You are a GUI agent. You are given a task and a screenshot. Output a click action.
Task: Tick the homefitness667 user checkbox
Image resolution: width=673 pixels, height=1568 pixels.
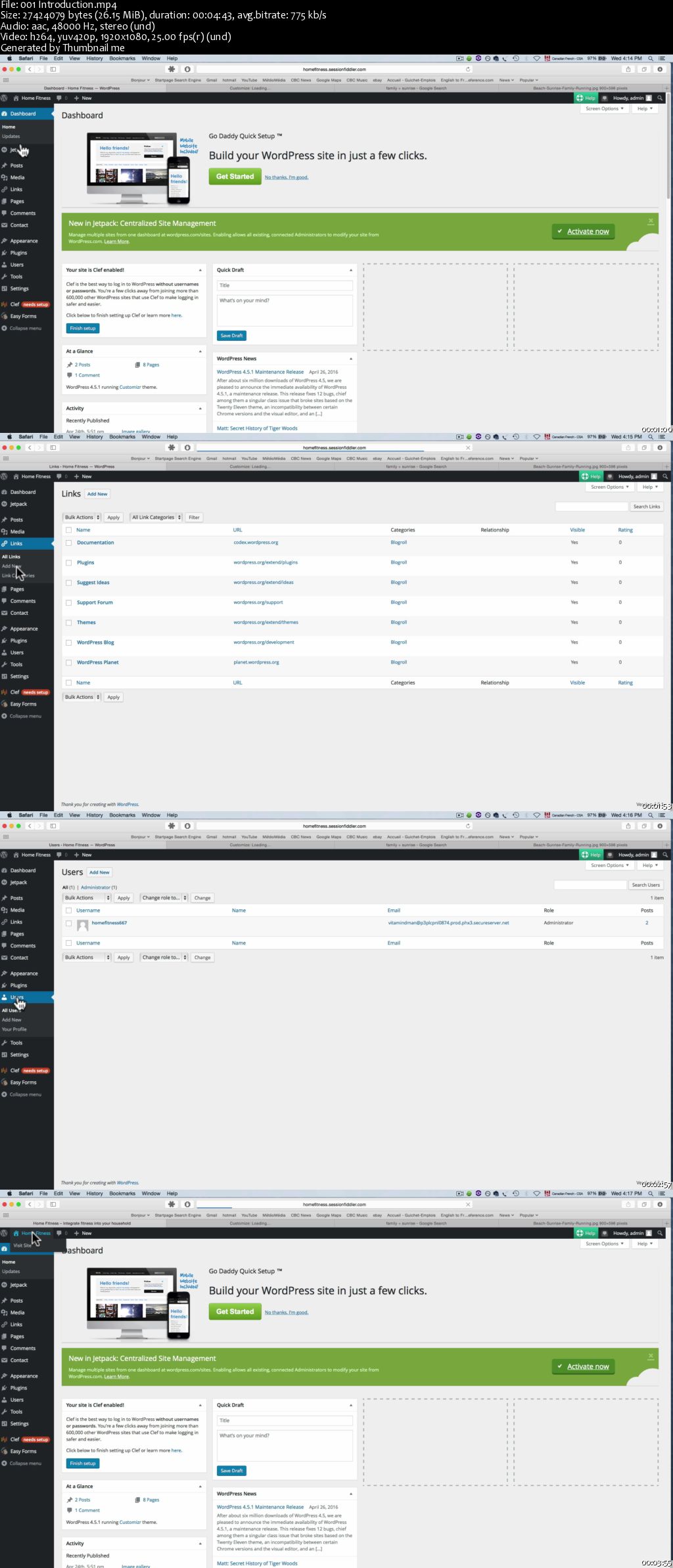[68, 923]
